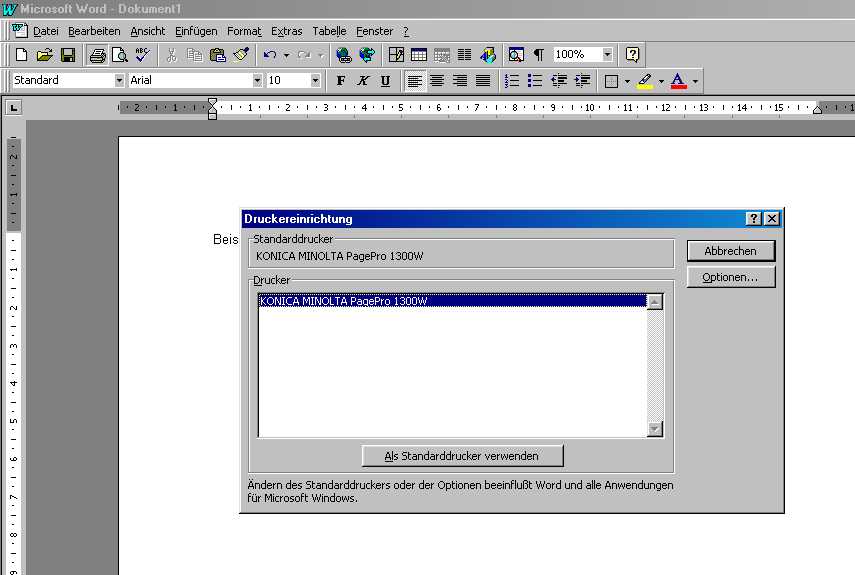Click printer list scrollbar down arrow
The height and width of the screenshot is (575, 855).
[655, 429]
